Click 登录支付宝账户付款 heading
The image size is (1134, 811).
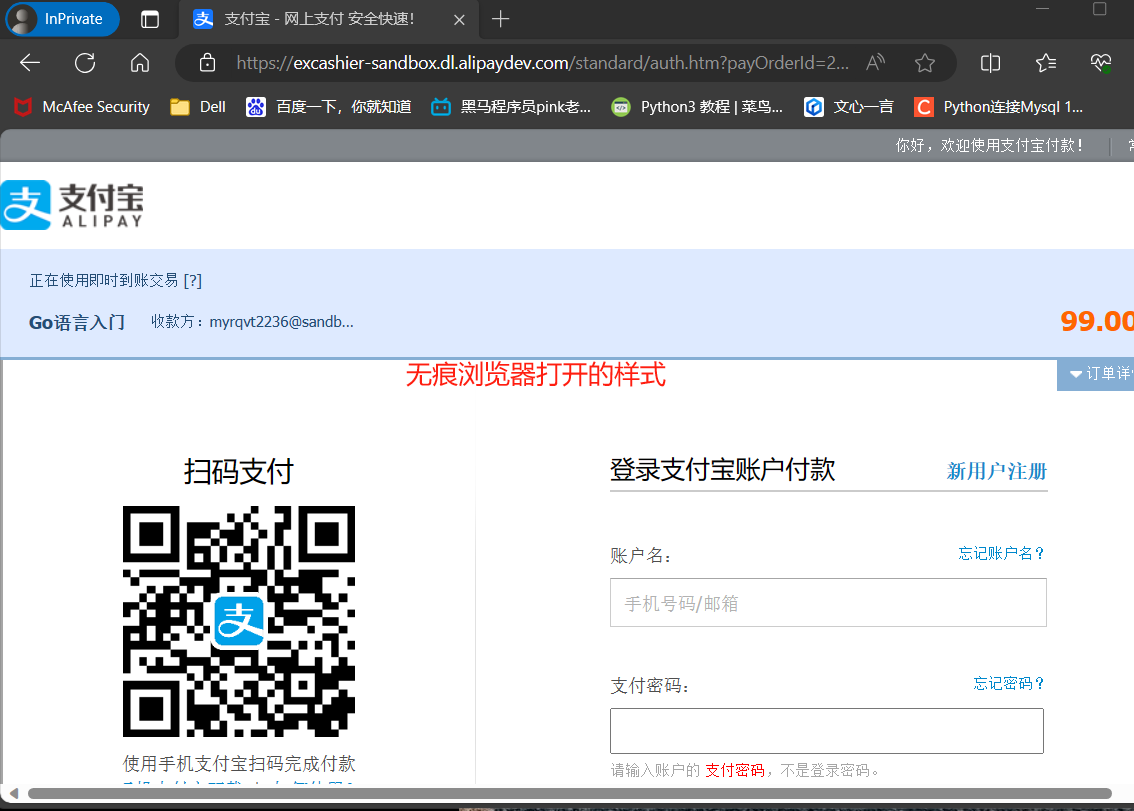point(722,470)
